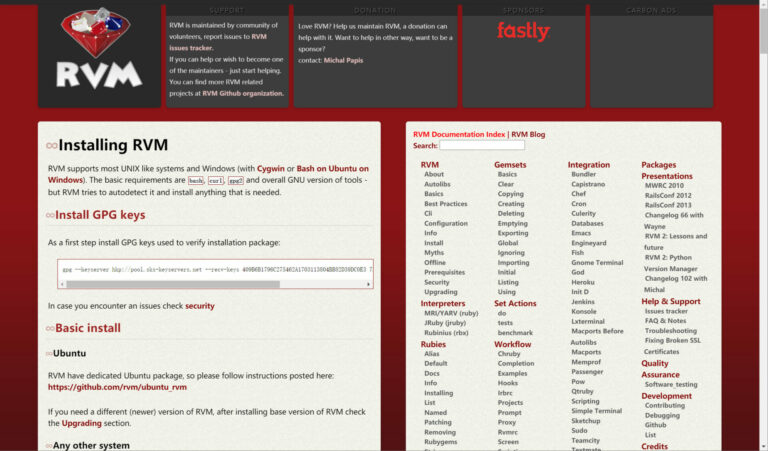This screenshot has width=768, height=451.
Task: Open the Integration section heading
Action: click(x=589, y=165)
